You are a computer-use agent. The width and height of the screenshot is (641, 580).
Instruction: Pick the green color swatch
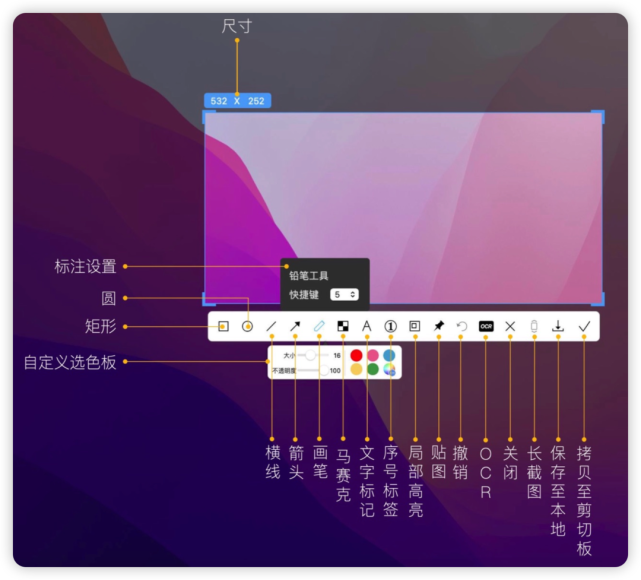pos(373,369)
